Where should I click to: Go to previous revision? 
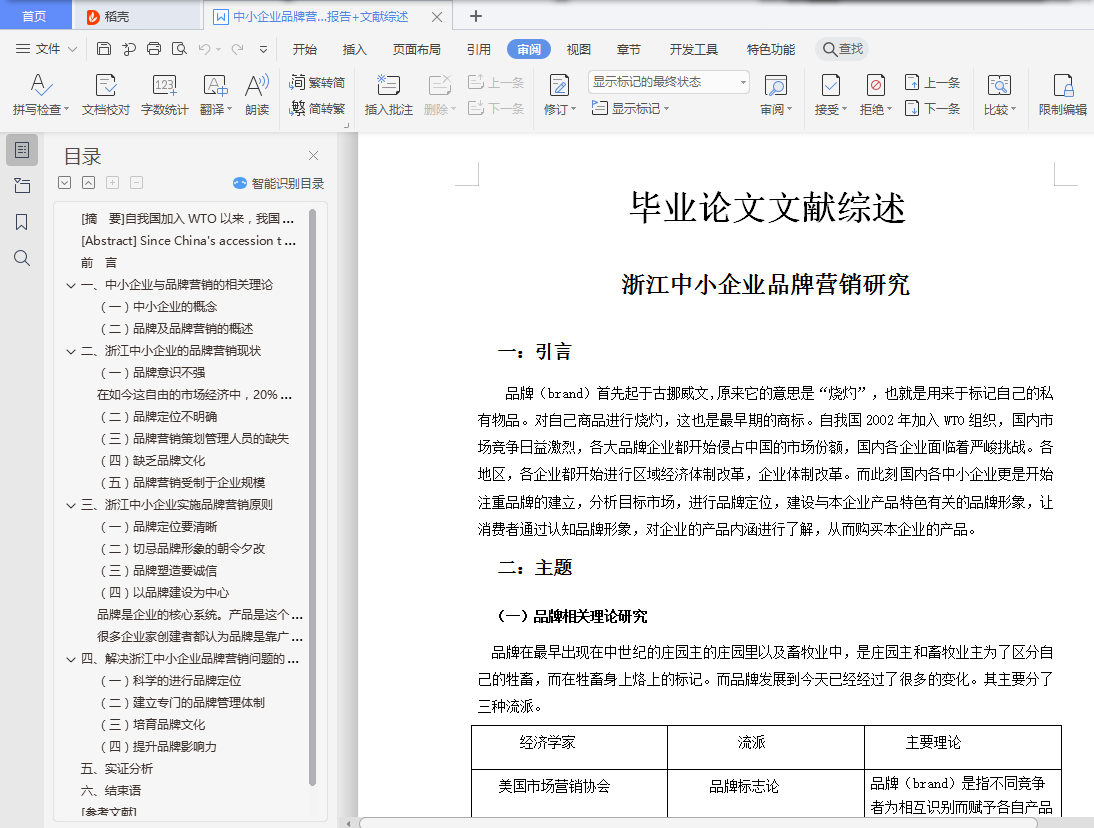pyautogui.click(x=932, y=82)
